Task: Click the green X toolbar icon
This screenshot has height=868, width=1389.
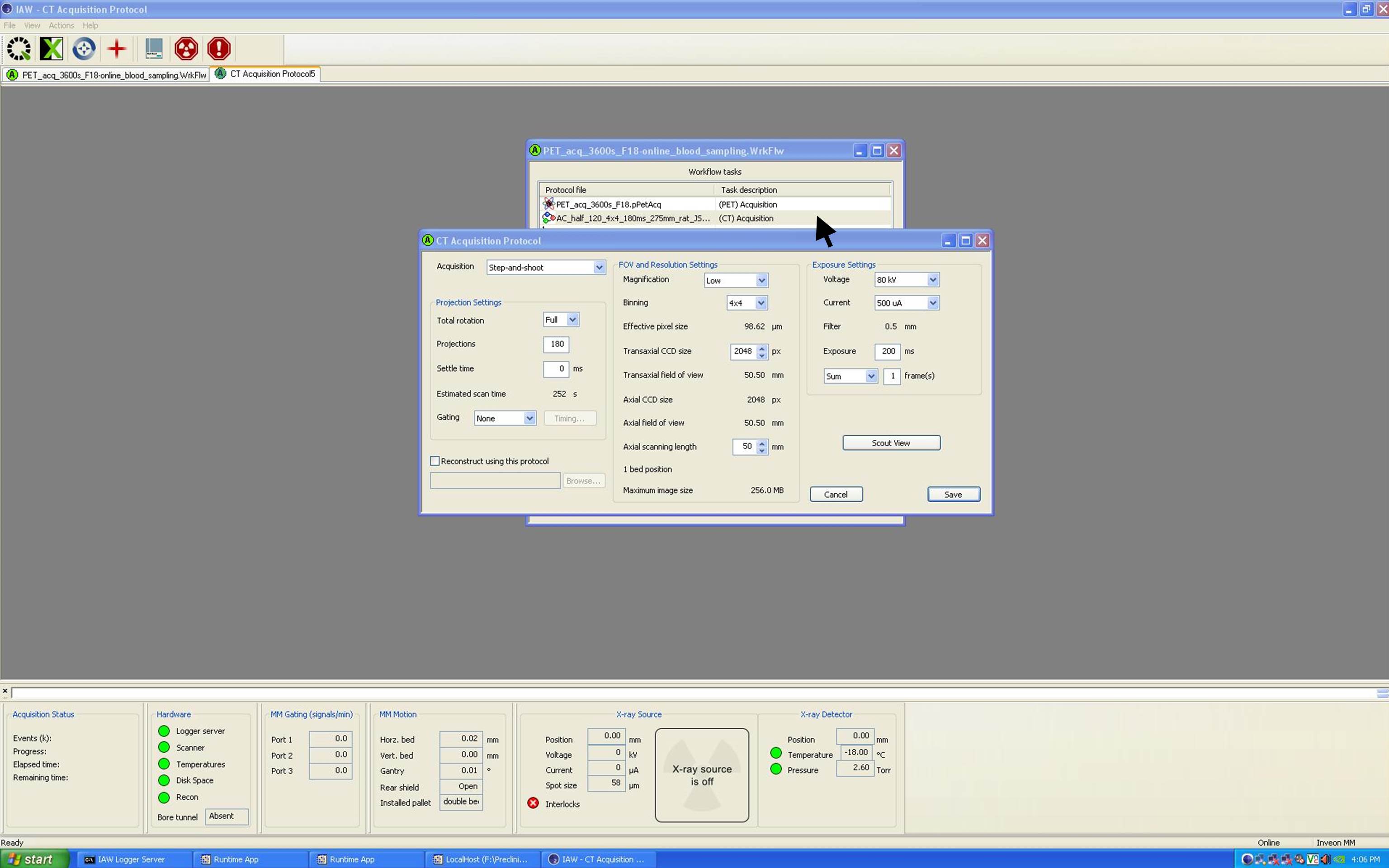Action: [51, 49]
